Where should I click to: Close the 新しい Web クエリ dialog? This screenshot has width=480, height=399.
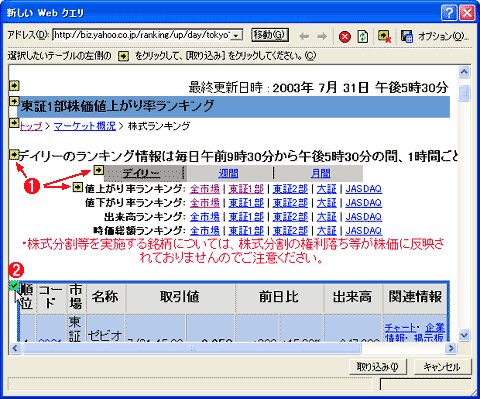point(467,13)
